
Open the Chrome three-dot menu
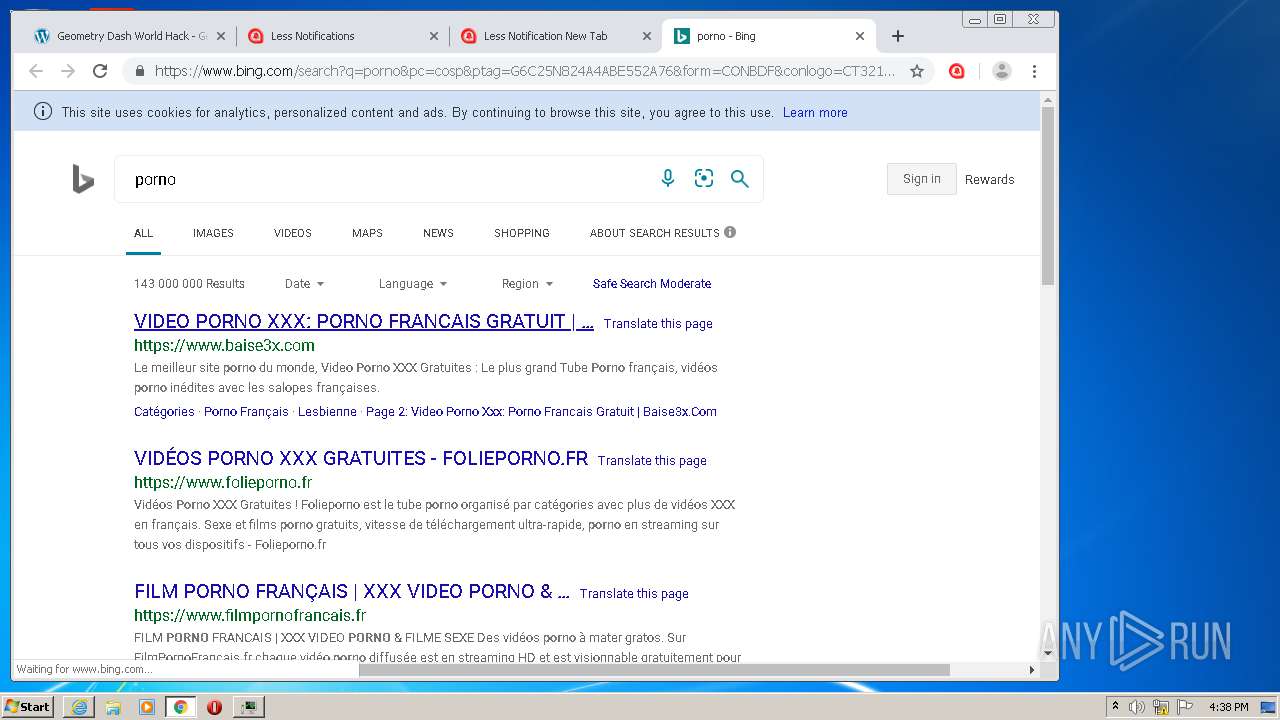pos(1034,71)
